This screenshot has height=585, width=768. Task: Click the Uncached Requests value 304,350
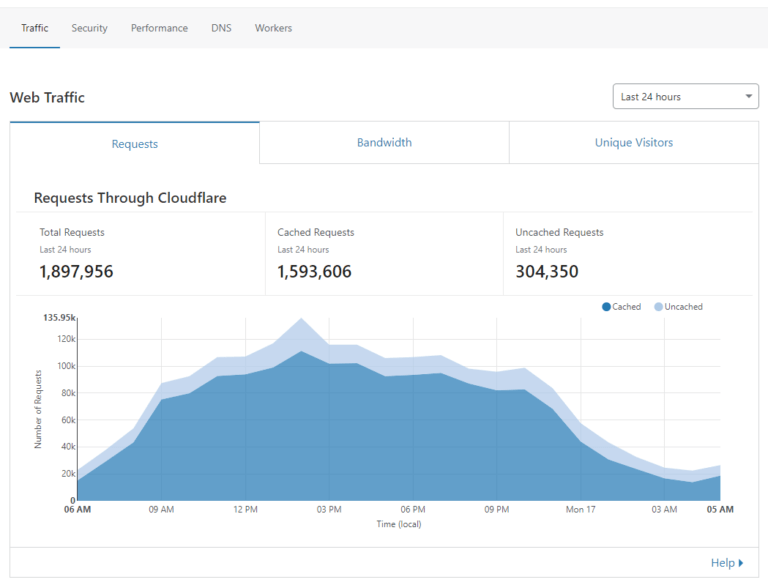point(546,271)
